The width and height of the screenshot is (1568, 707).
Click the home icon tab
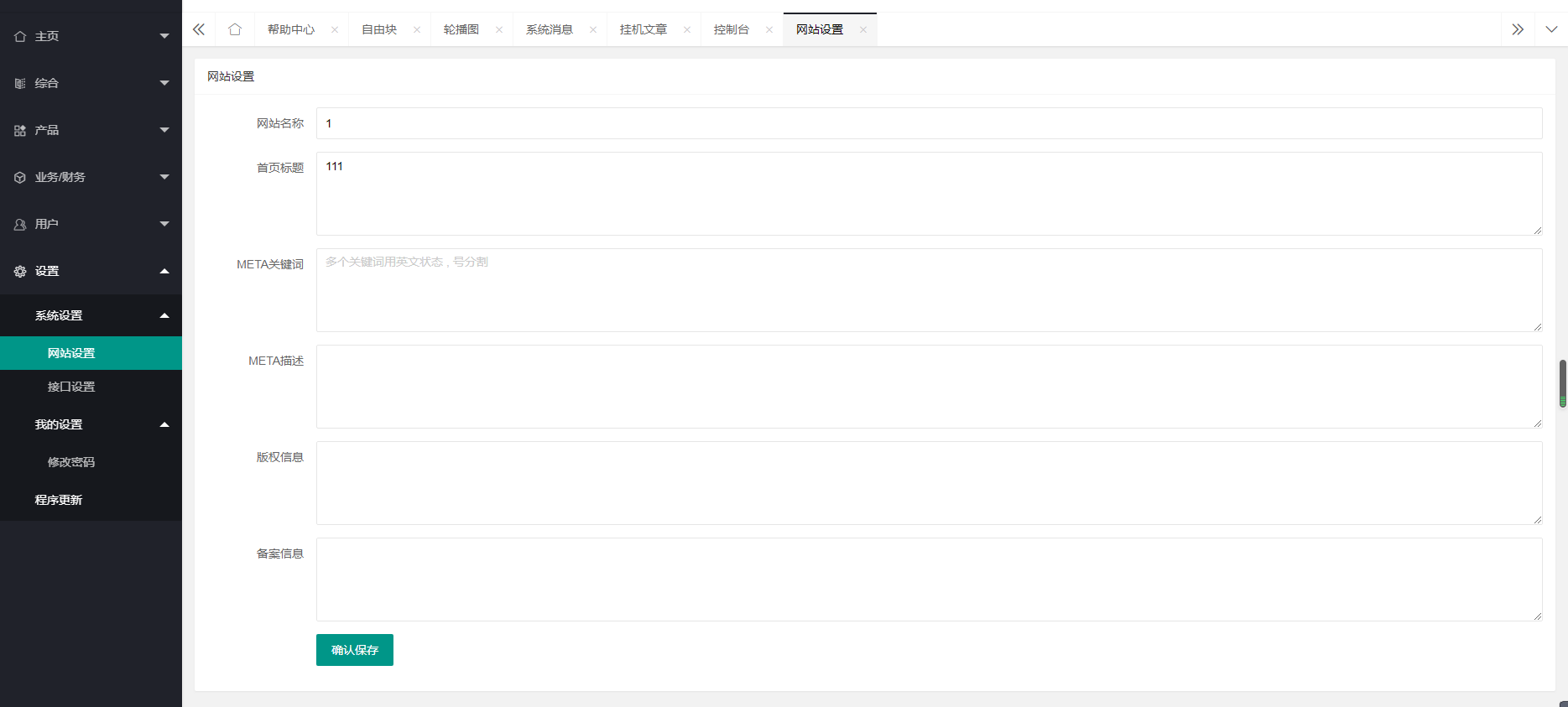pyautogui.click(x=235, y=29)
